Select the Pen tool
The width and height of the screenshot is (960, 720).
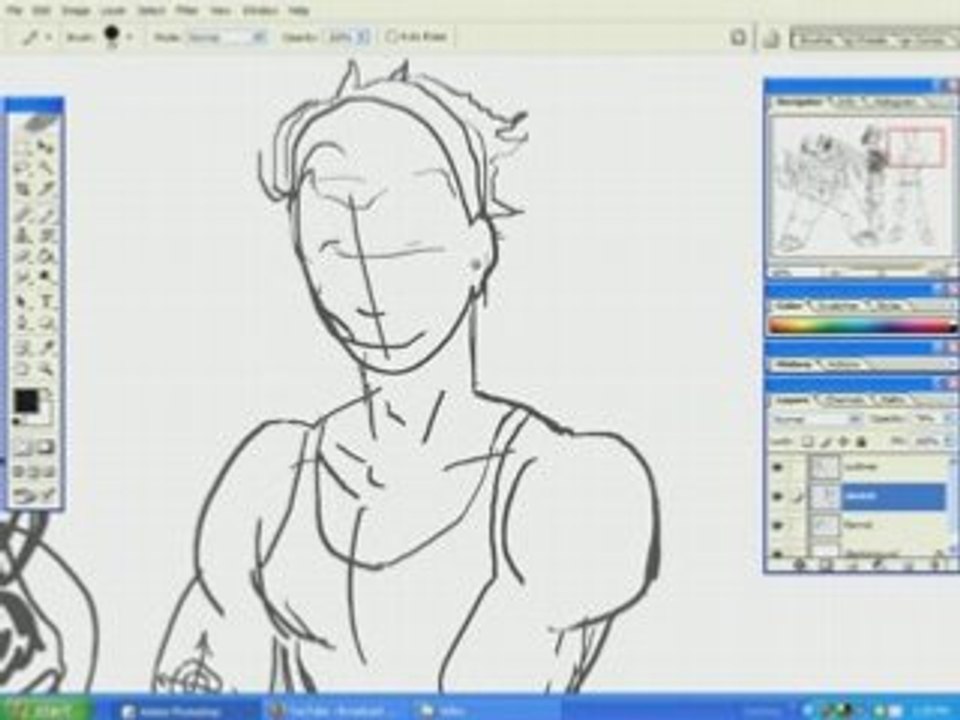pyautogui.click(x=23, y=323)
